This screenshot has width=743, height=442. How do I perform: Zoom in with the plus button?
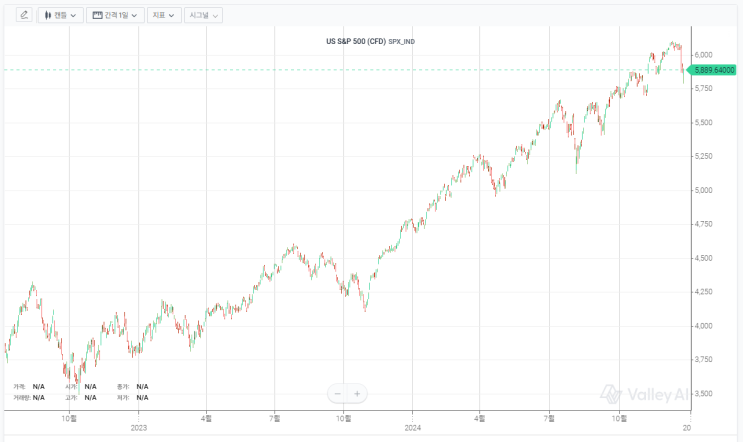[x=357, y=394]
